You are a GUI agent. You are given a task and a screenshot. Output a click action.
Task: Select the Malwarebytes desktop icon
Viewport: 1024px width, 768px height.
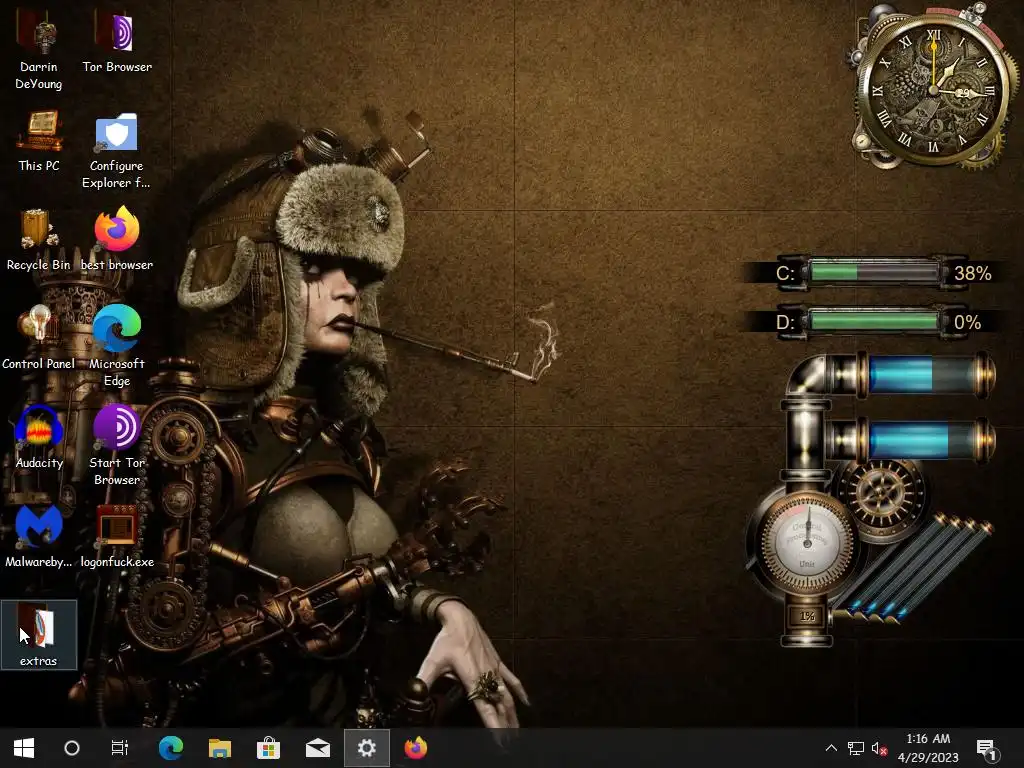tap(39, 536)
